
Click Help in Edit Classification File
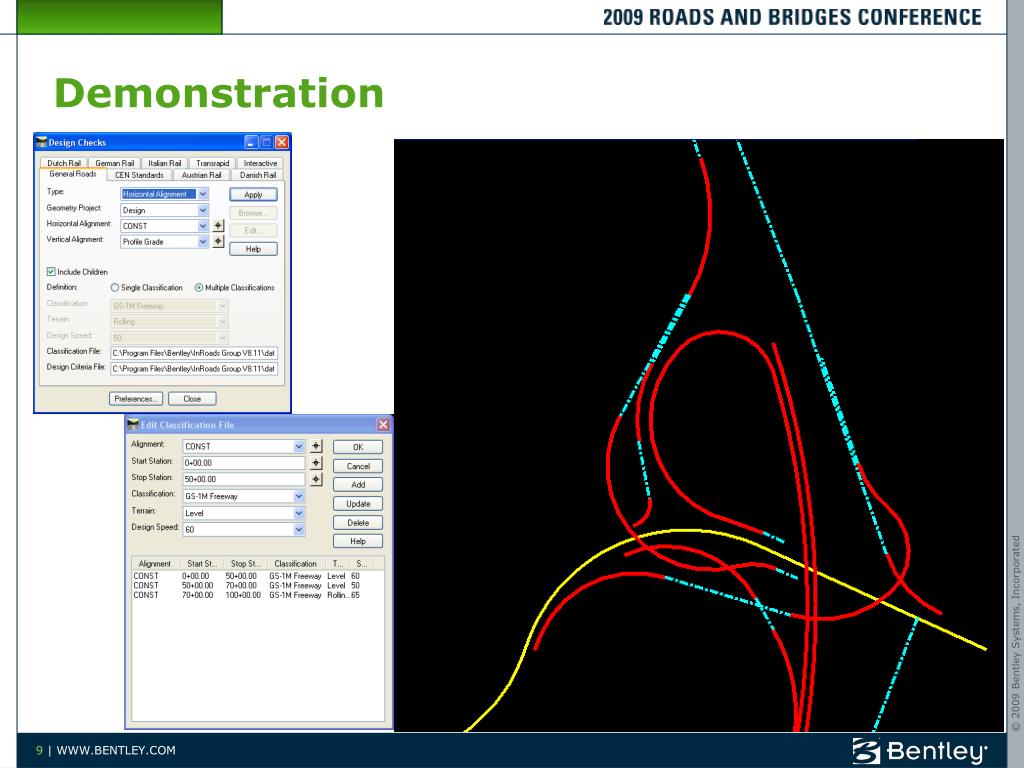click(x=358, y=541)
